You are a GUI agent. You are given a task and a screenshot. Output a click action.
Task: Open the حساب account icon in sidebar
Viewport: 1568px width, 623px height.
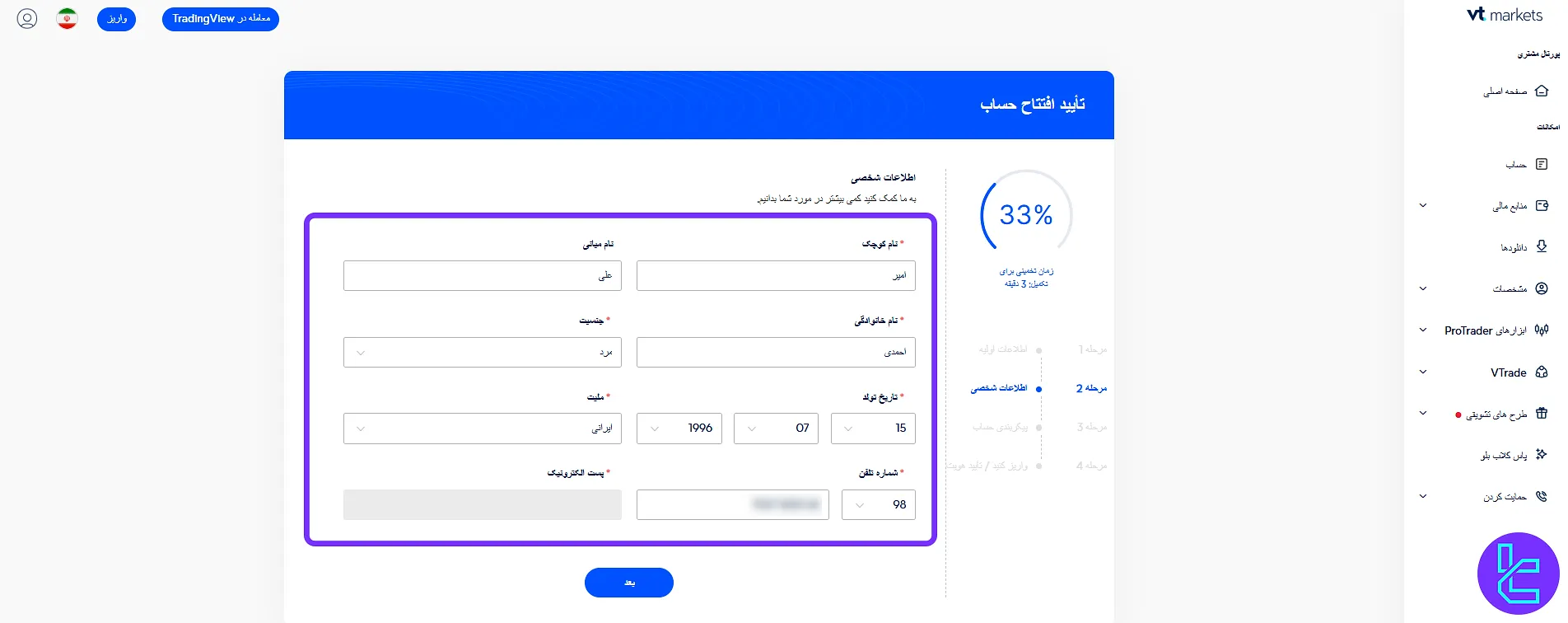(x=1541, y=164)
